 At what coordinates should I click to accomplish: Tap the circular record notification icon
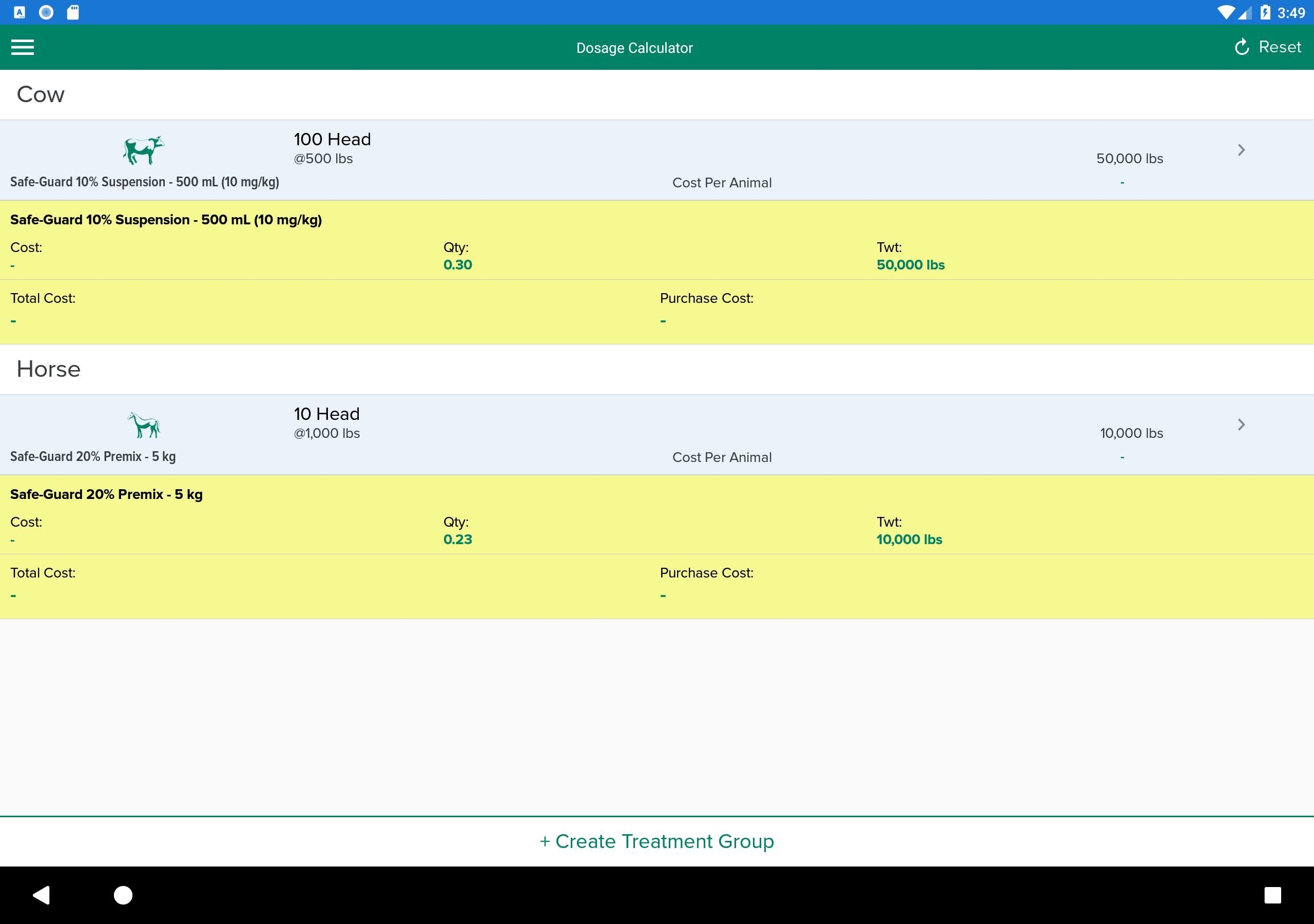(46, 13)
